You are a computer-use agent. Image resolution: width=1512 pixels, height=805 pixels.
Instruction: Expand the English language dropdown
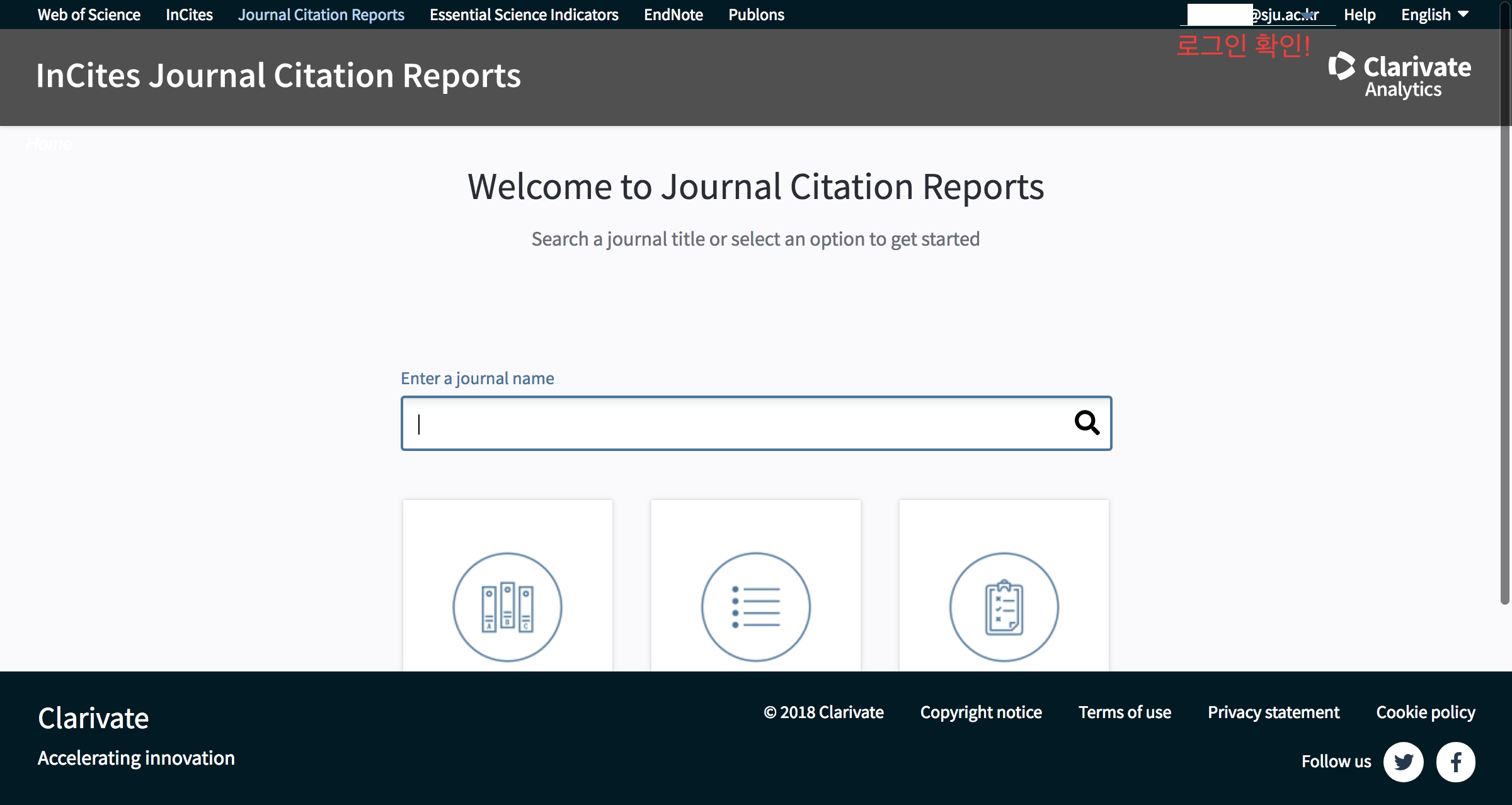[x=1435, y=14]
